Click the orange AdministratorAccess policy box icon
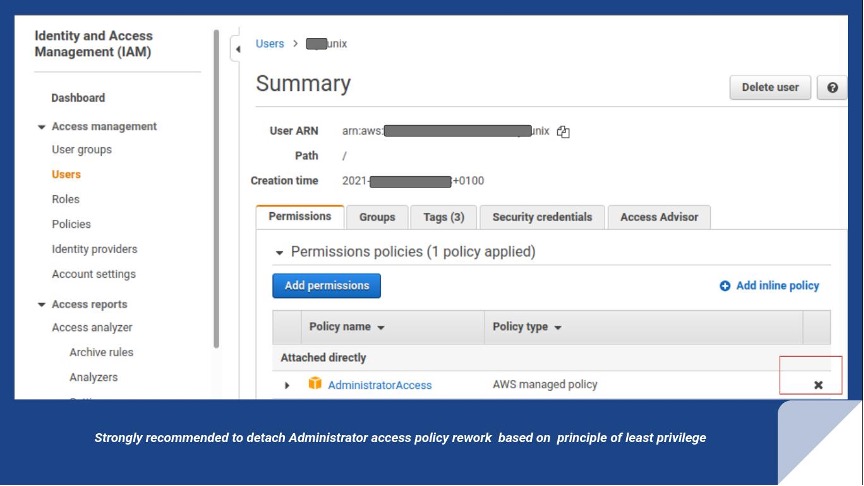 coord(315,384)
